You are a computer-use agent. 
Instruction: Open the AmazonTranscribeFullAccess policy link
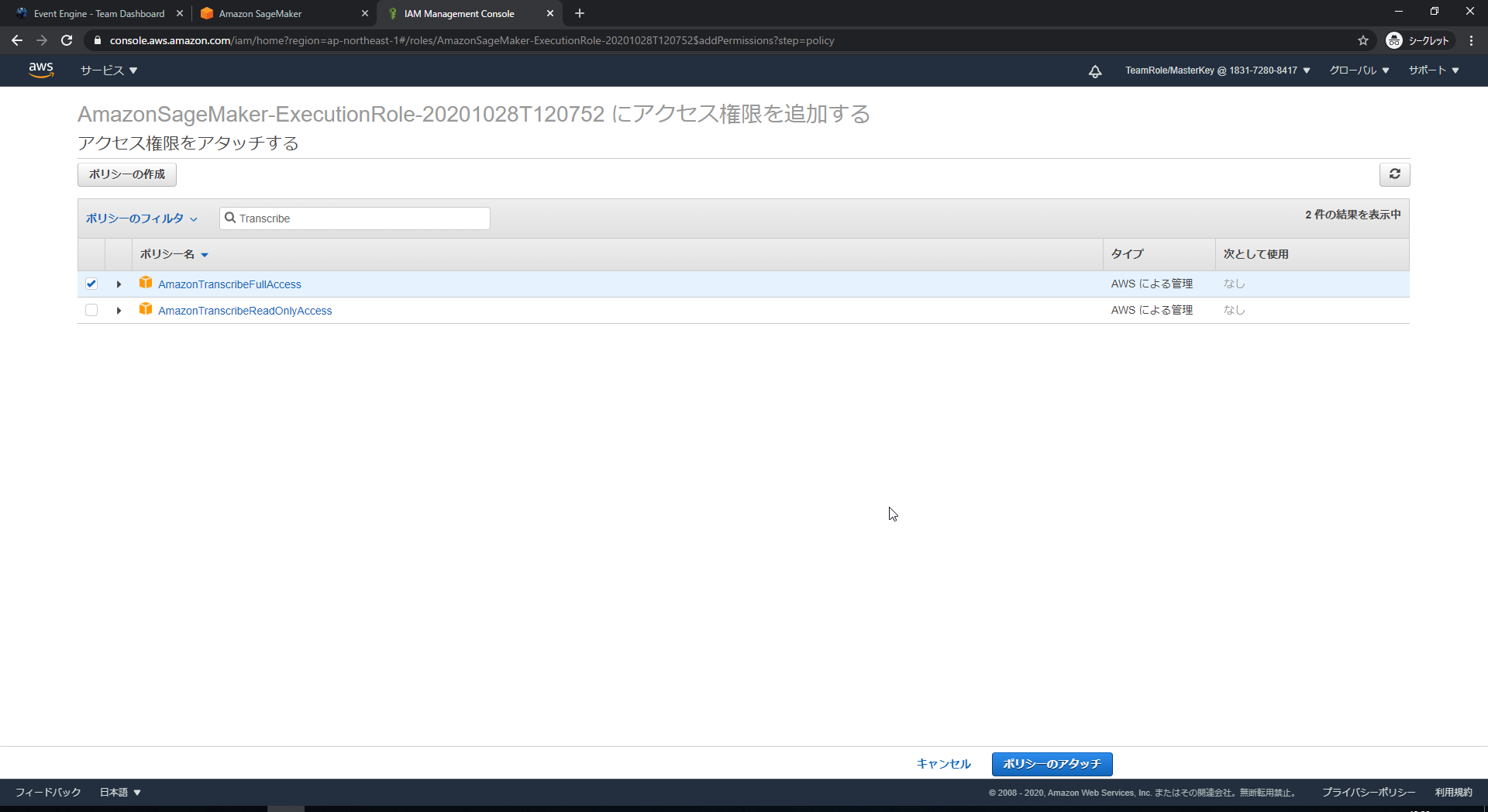[x=229, y=284]
